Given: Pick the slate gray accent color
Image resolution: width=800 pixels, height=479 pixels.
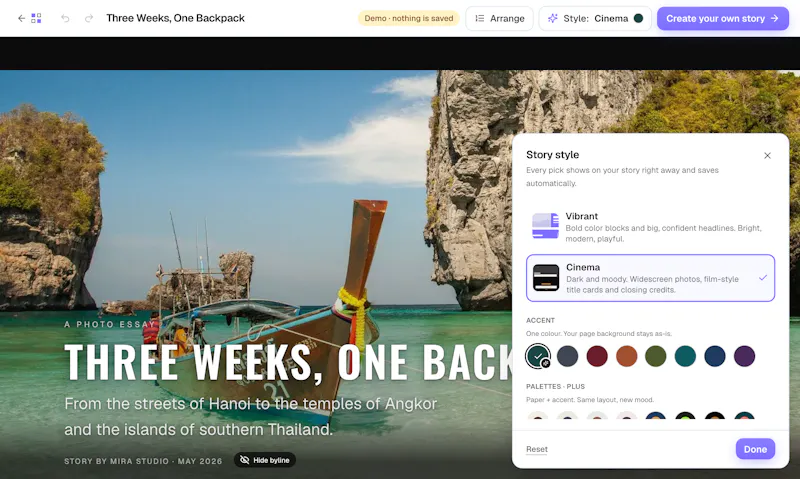Looking at the screenshot, I should click(x=567, y=356).
